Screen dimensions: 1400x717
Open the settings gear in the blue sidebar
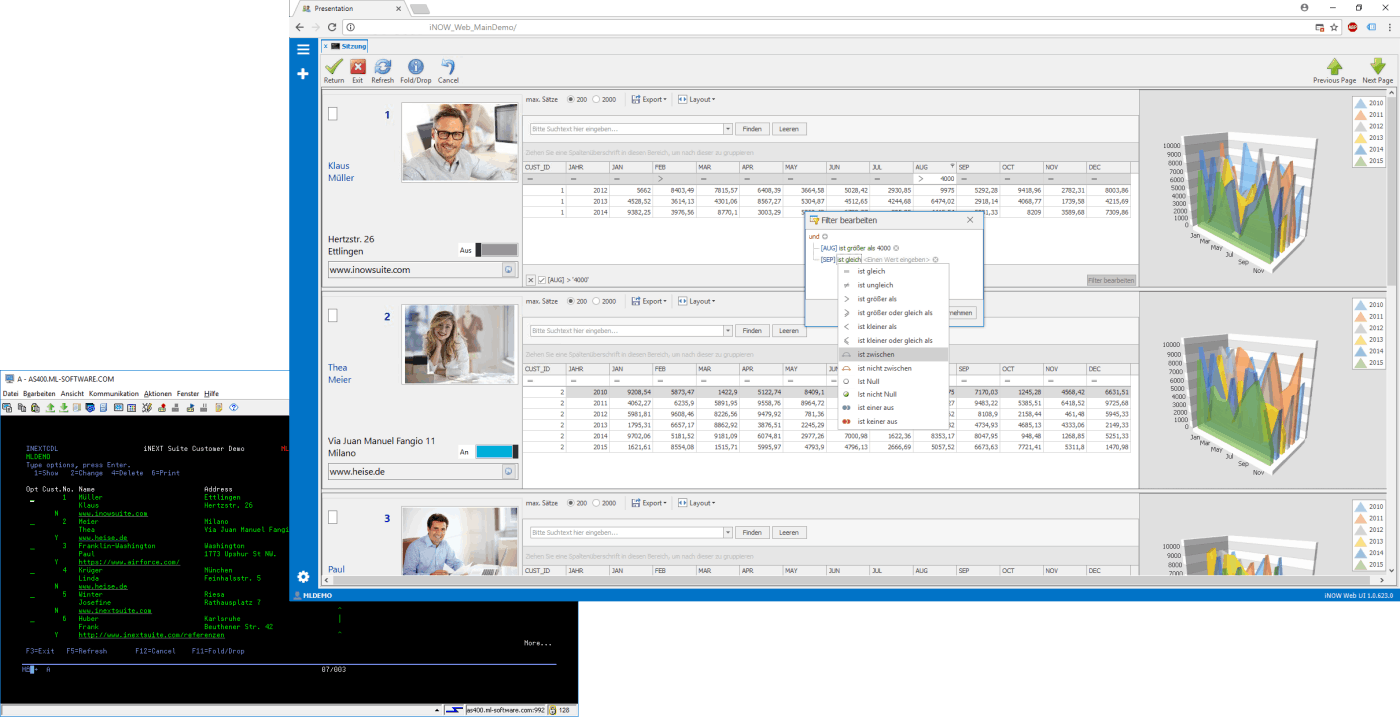click(303, 577)
